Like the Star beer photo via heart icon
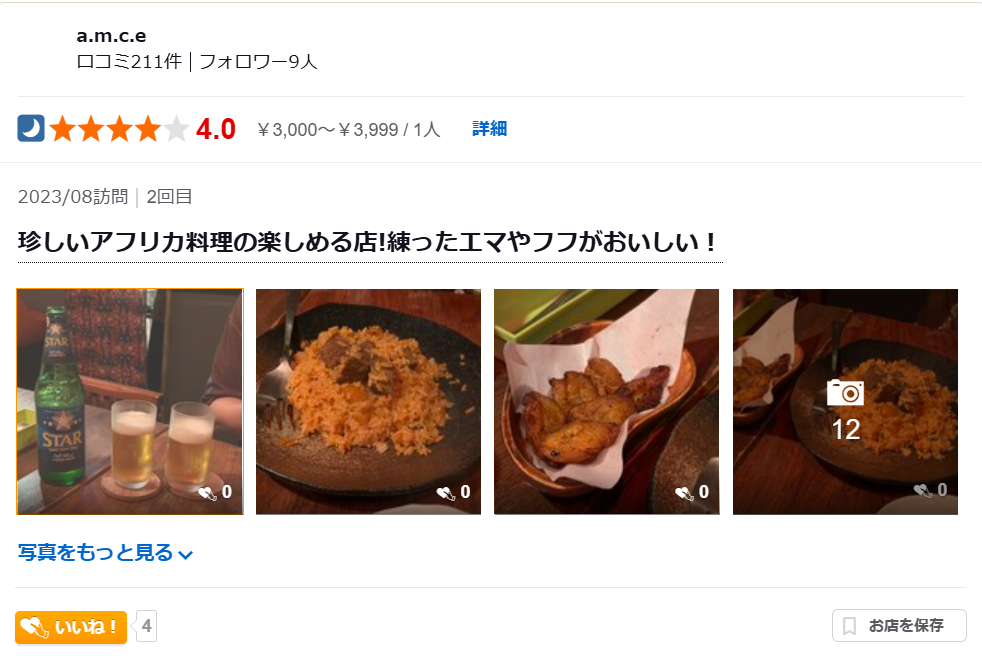The height and width of the screenshot is (665, 982). click(x=207, y=493)
